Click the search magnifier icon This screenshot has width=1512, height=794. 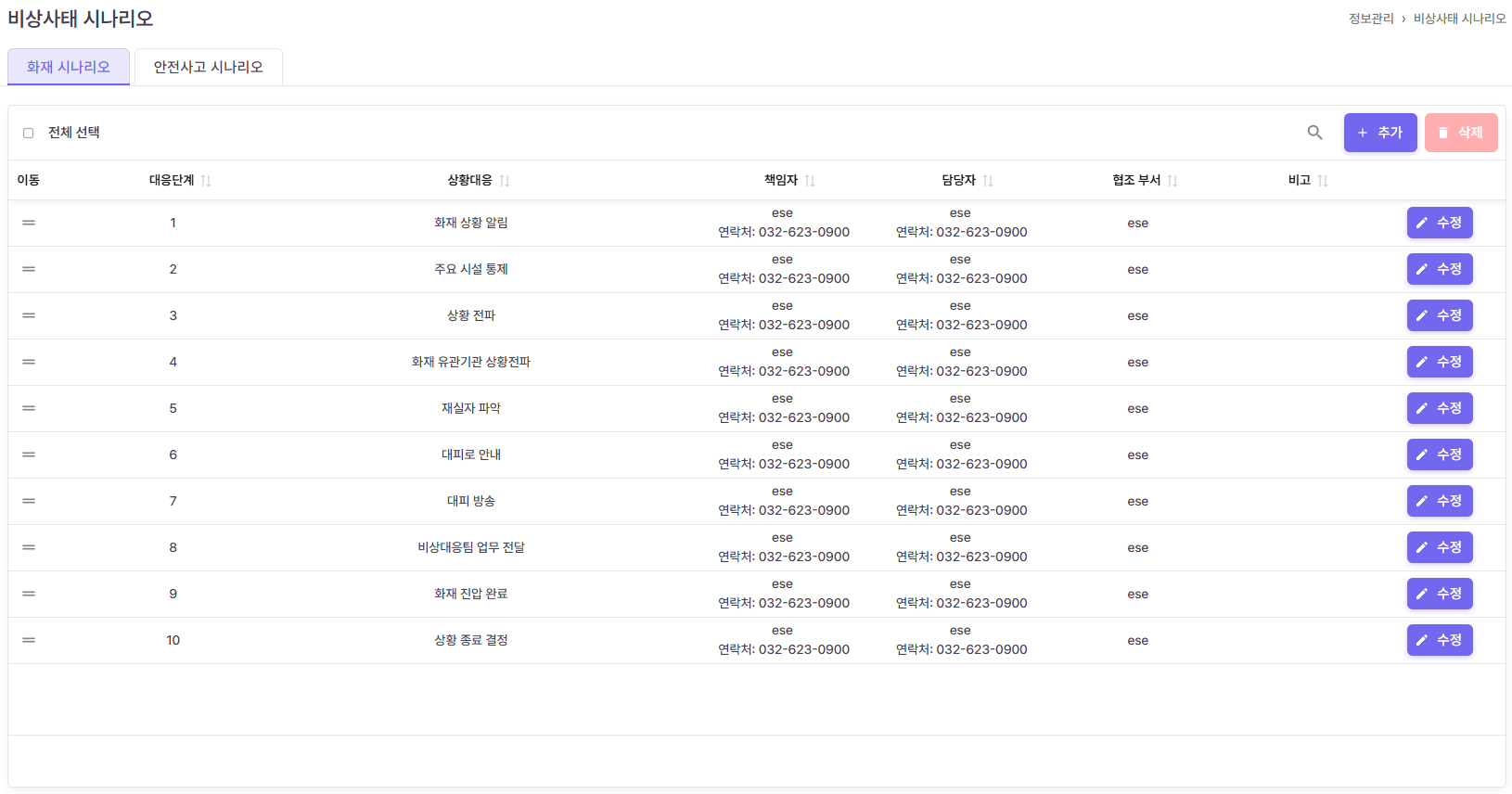point(1314,133)
